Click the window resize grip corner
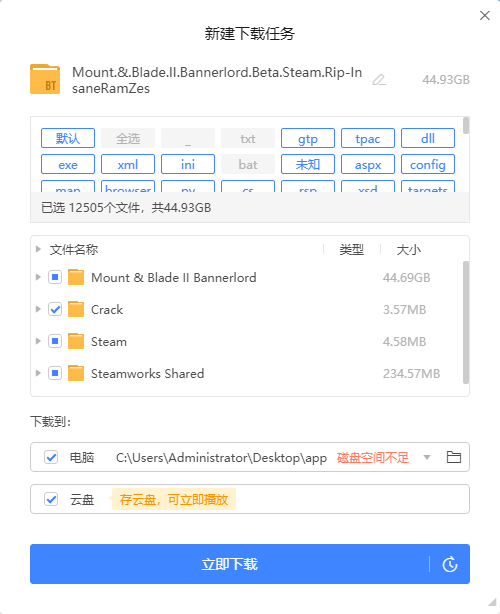This screenshot has width=500, height=614. tap(492, 602)
